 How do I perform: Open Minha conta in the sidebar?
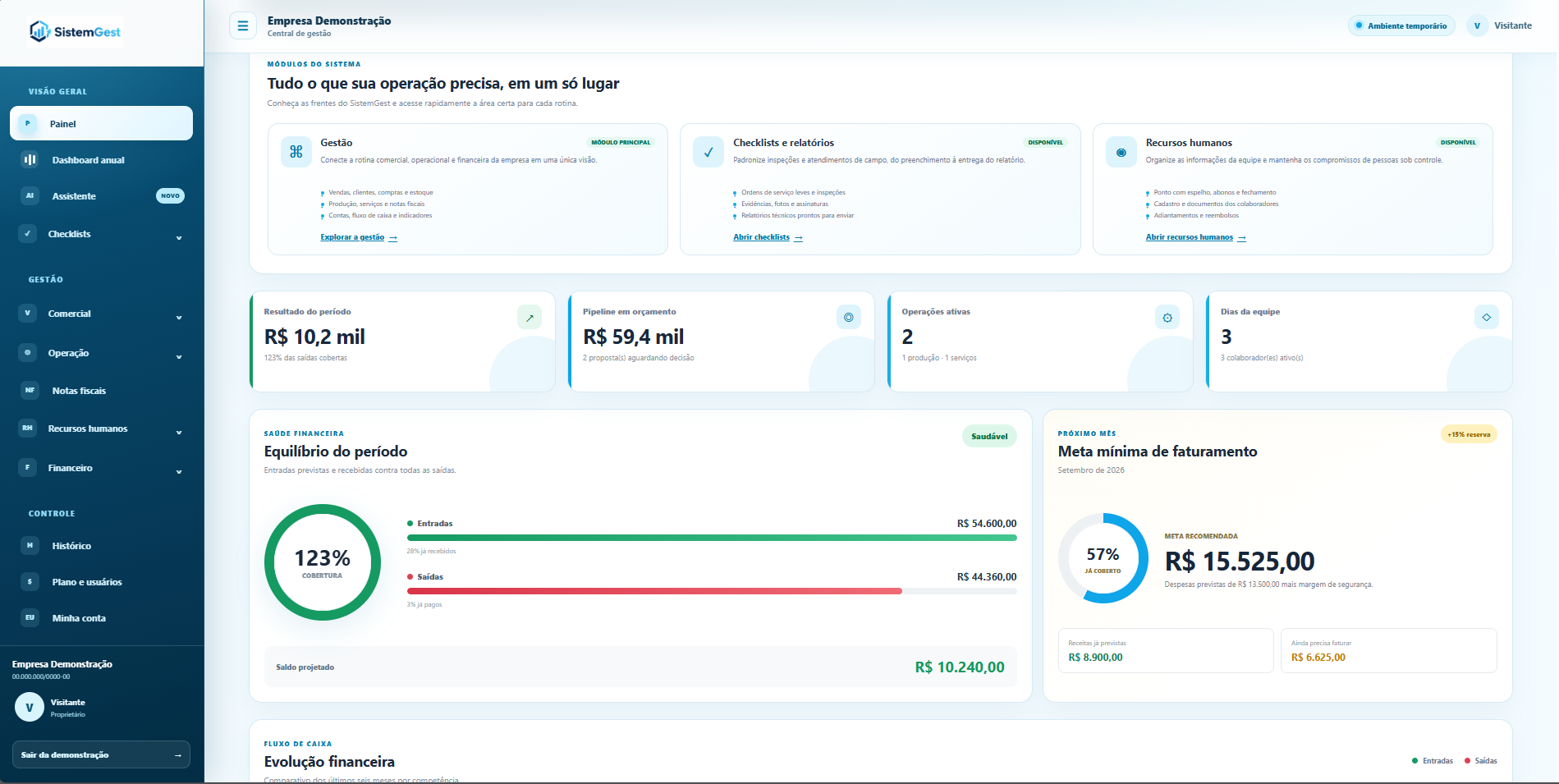coord(101,617)
